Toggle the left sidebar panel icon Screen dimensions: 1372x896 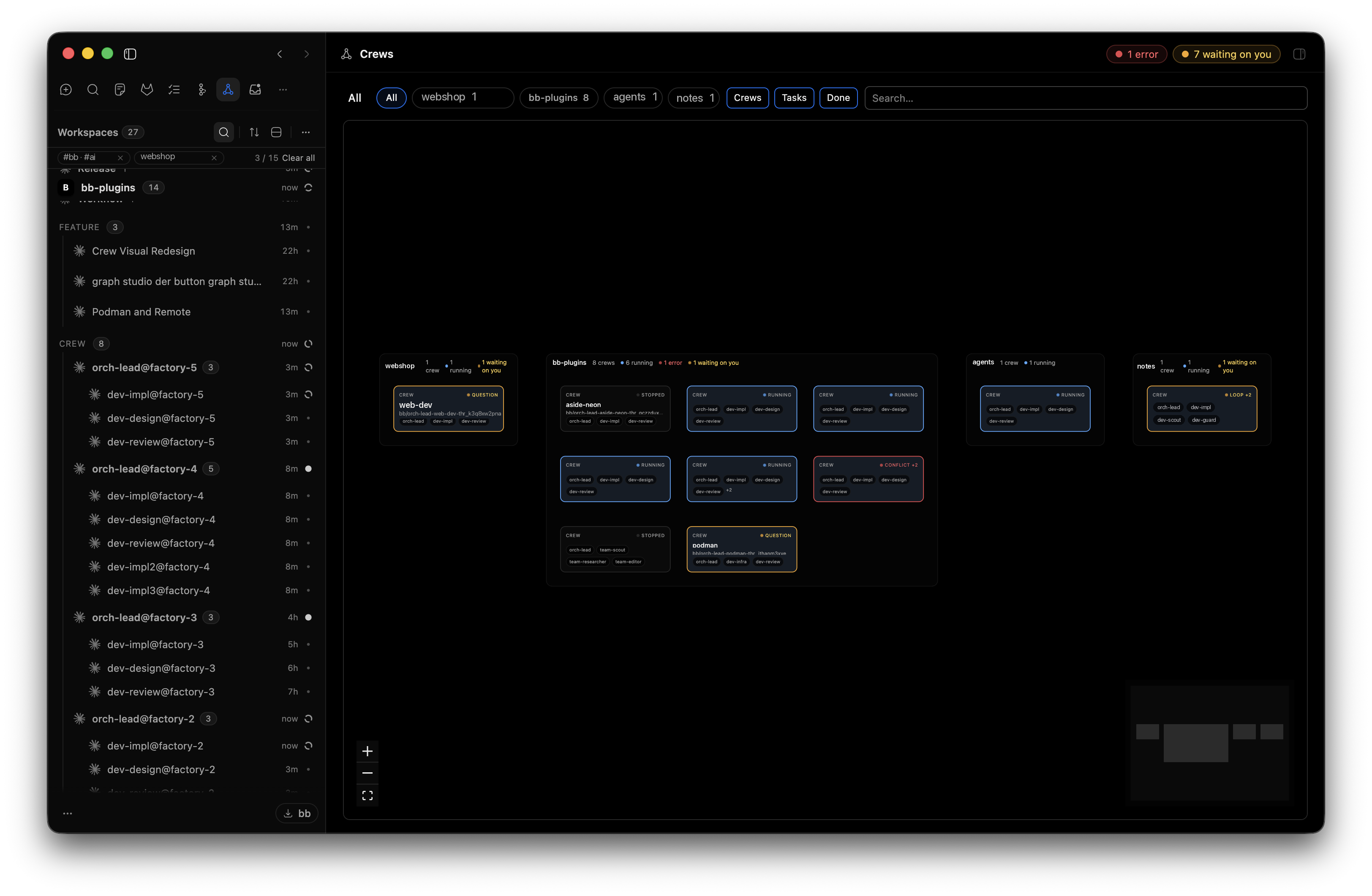coord(130,54)
